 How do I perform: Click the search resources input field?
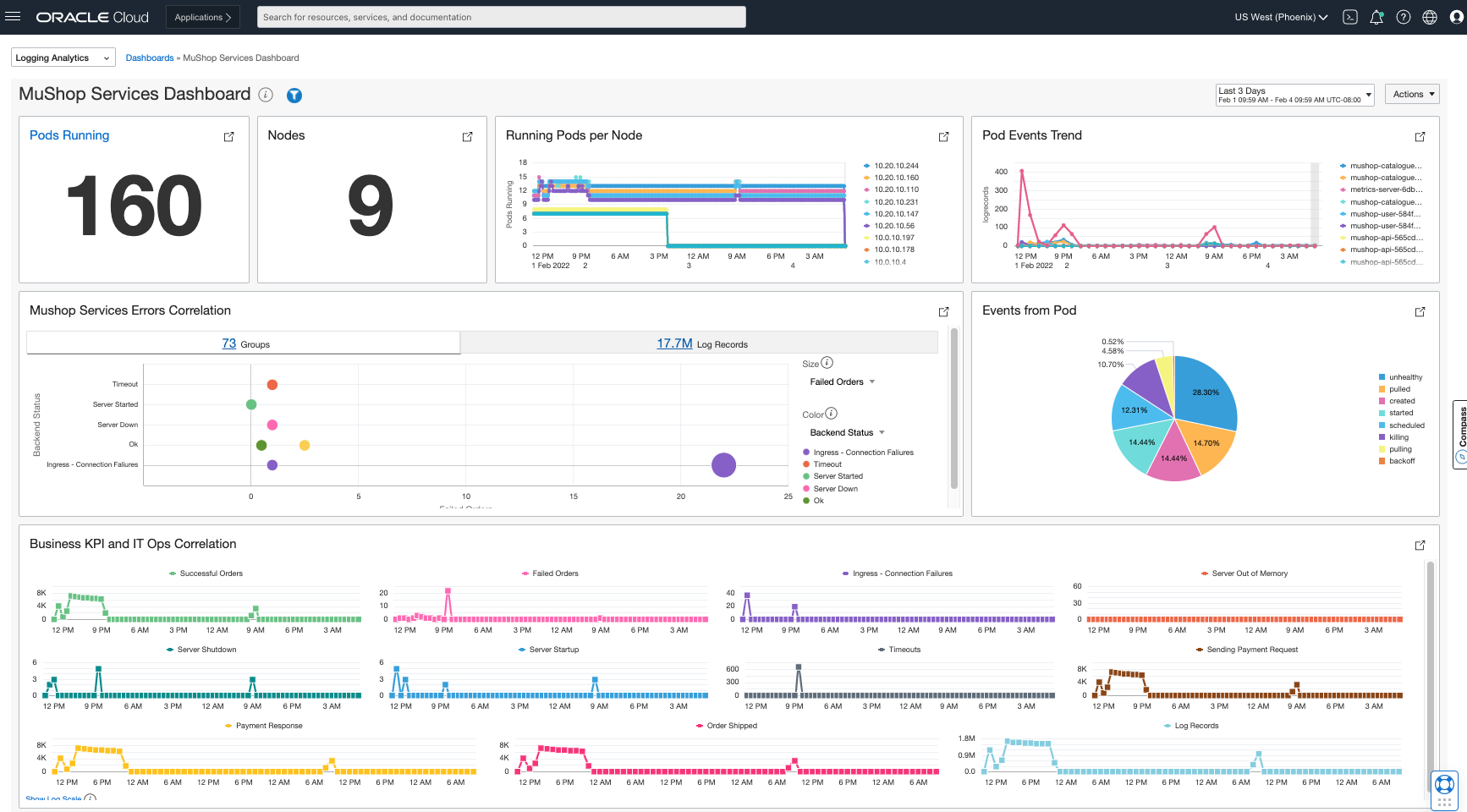click(502, 17)
